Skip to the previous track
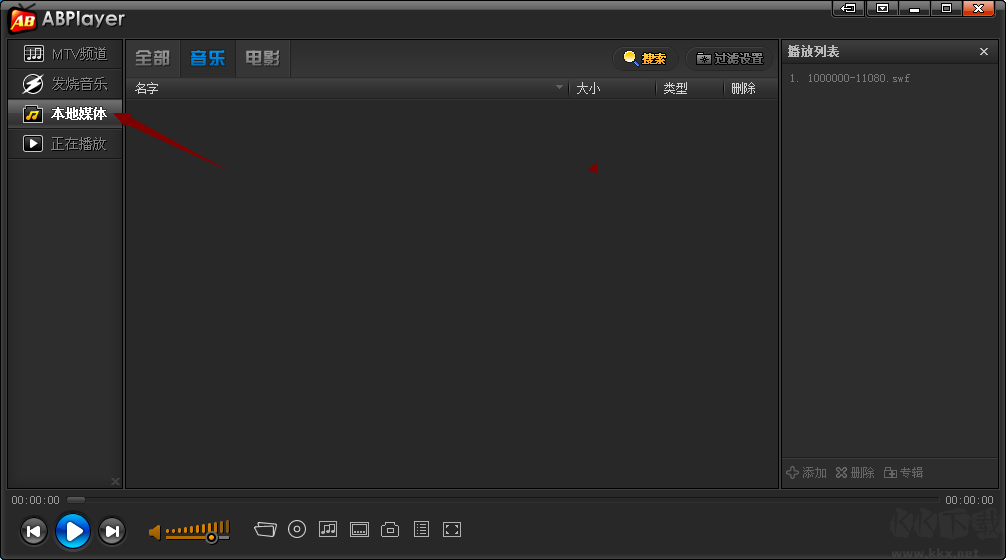Screen dimensions: 1006x560 pyautogui.click(x=33, y=531)
